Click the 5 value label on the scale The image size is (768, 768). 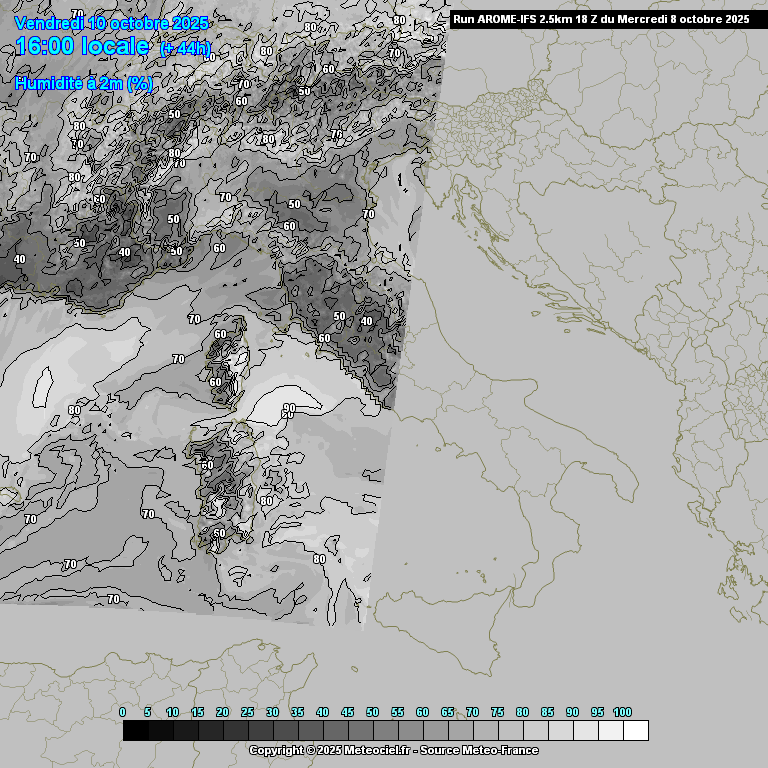[x=147, y=712]
